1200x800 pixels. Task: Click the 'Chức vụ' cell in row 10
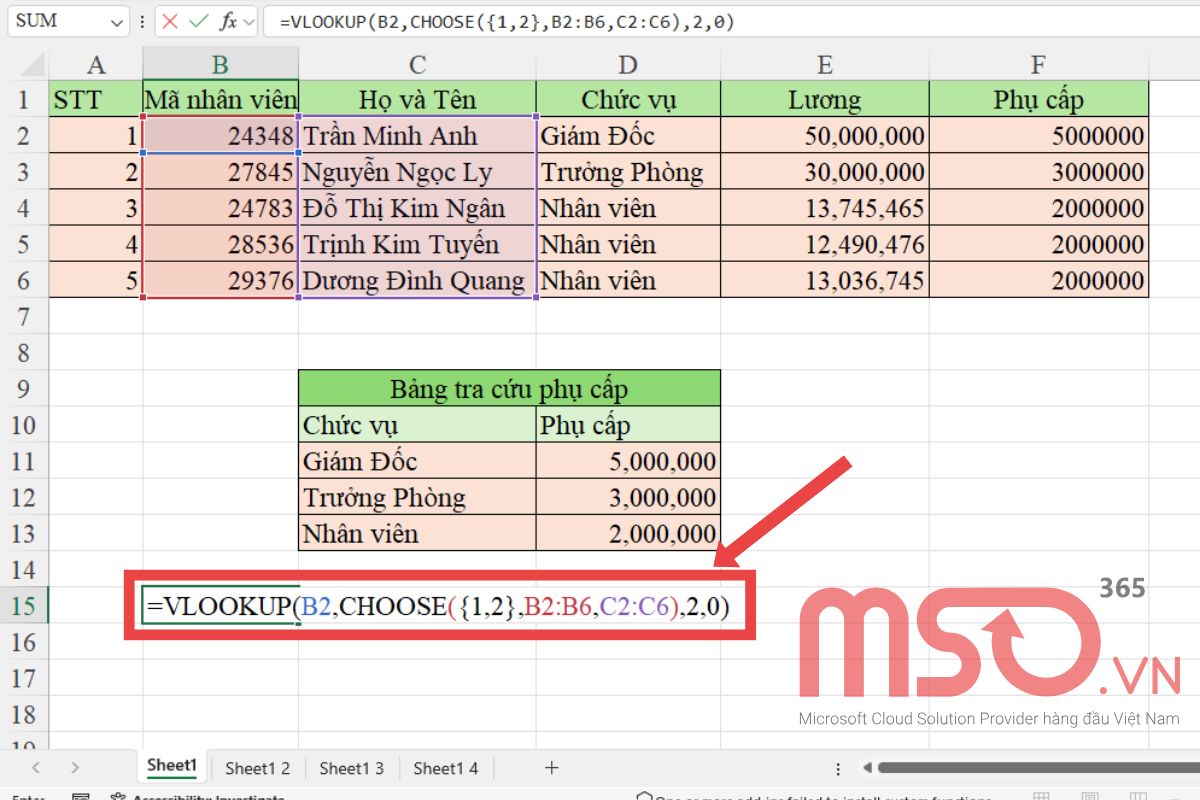click(x=417, y=425)
